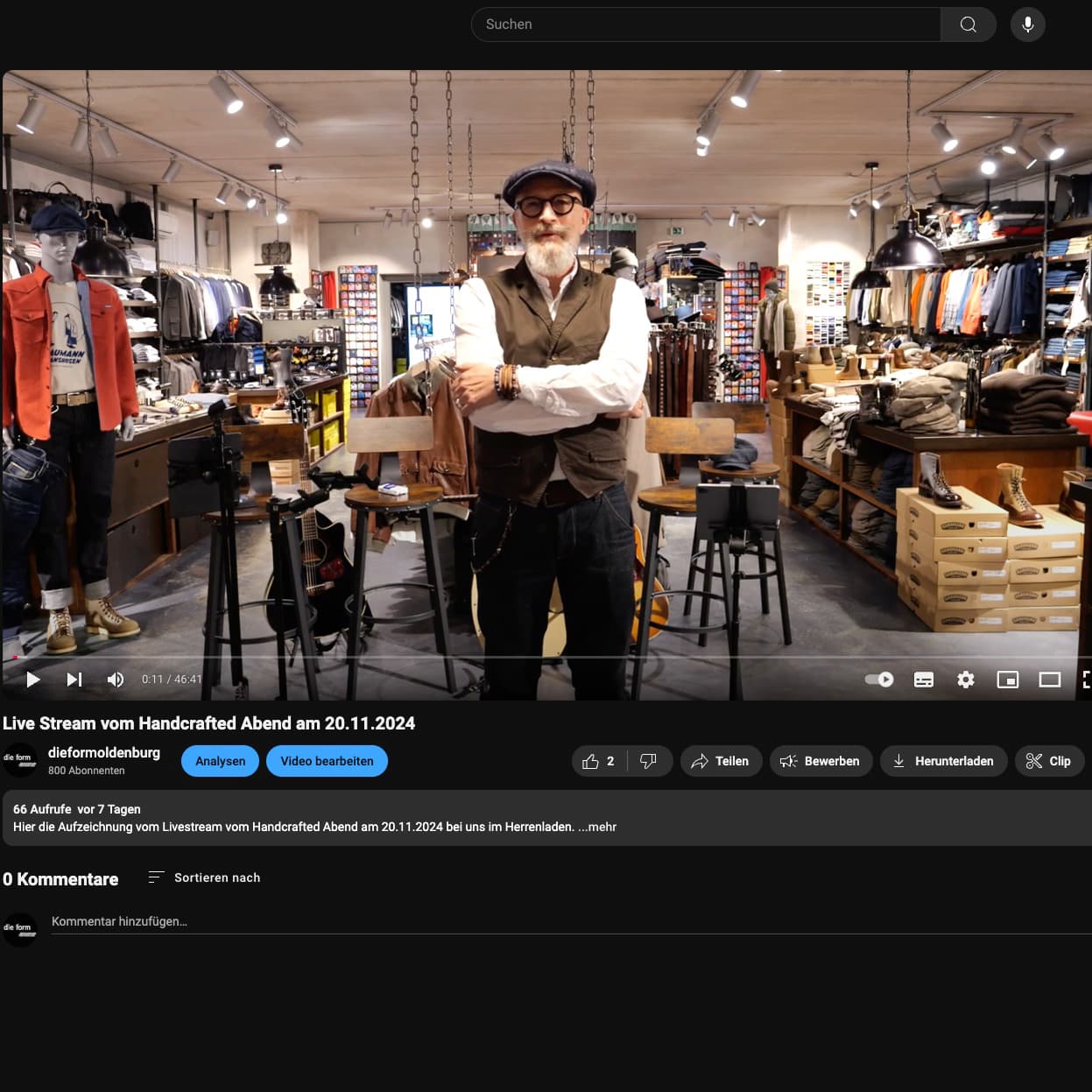Open video settings gear

pos(965,680)
